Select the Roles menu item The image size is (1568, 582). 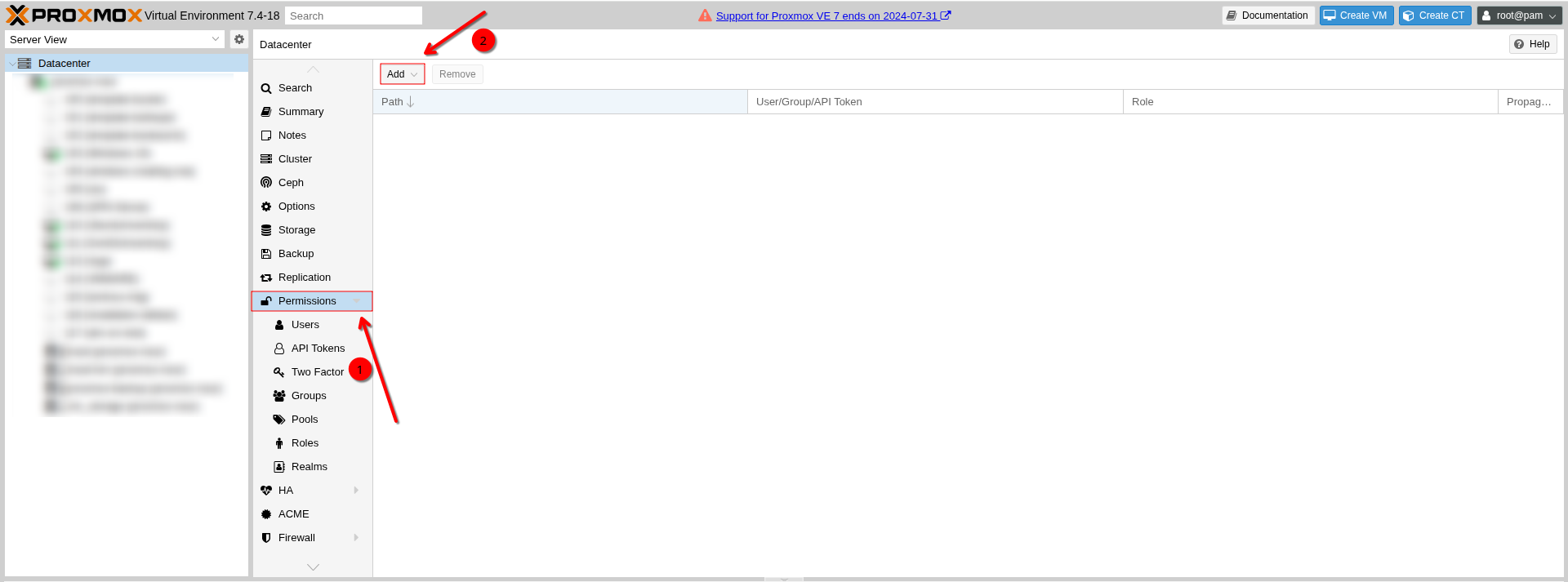pyautogui.click(x=305, y=443)
